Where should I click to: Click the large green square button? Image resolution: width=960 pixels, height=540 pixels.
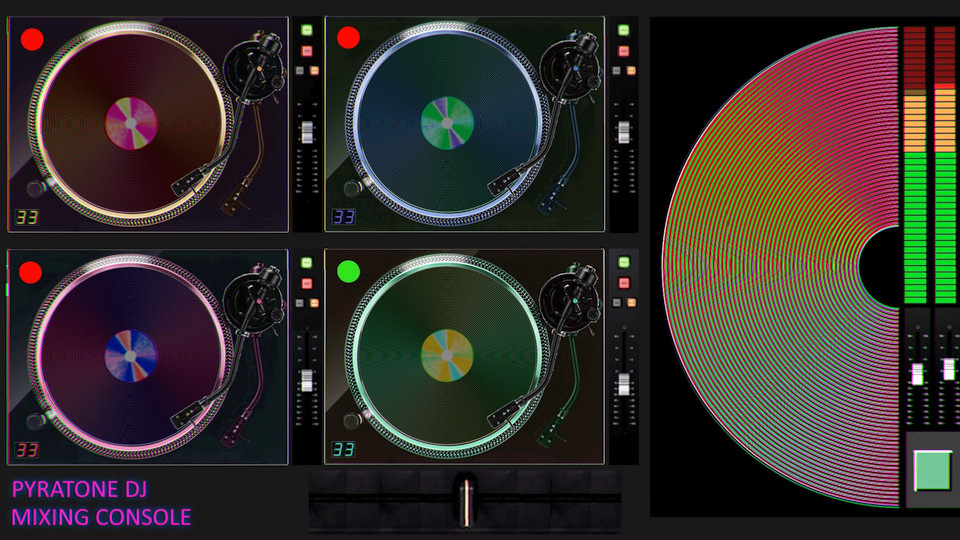(x=932, y=470)
